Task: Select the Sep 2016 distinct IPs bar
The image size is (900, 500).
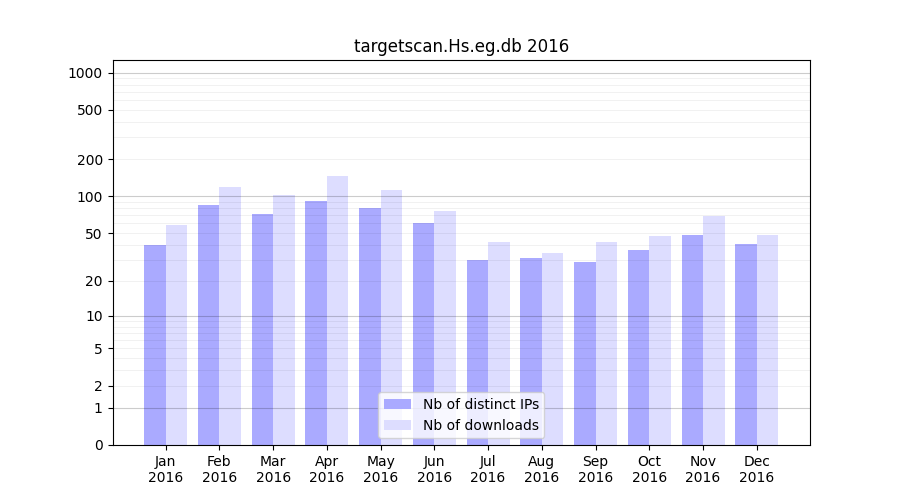Action: point(585,353)
